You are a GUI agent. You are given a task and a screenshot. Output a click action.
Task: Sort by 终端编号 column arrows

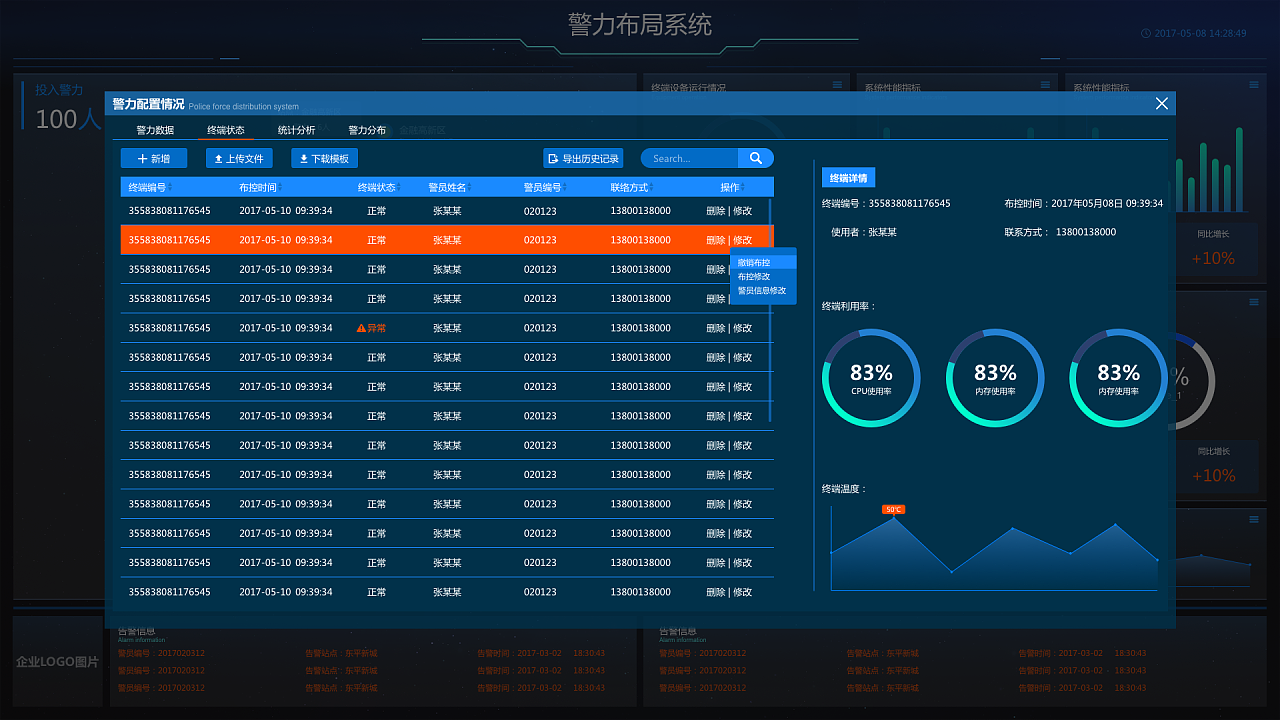170,187
